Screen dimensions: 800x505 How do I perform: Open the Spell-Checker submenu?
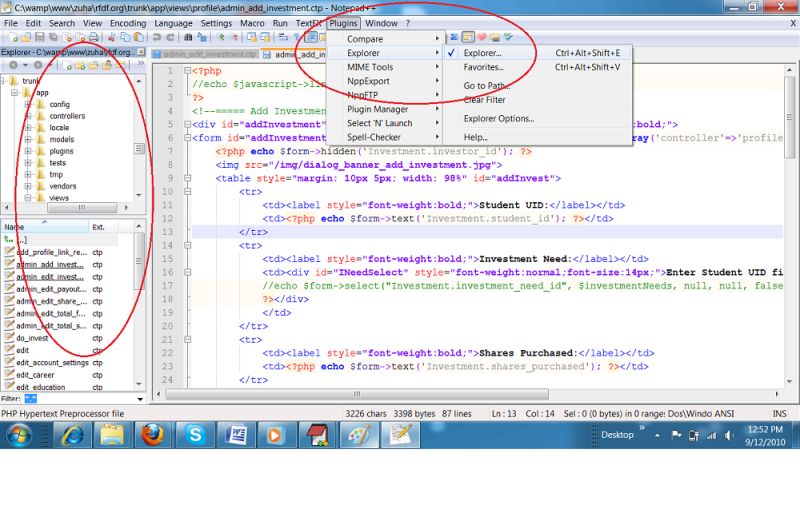(x=384, y=137)
